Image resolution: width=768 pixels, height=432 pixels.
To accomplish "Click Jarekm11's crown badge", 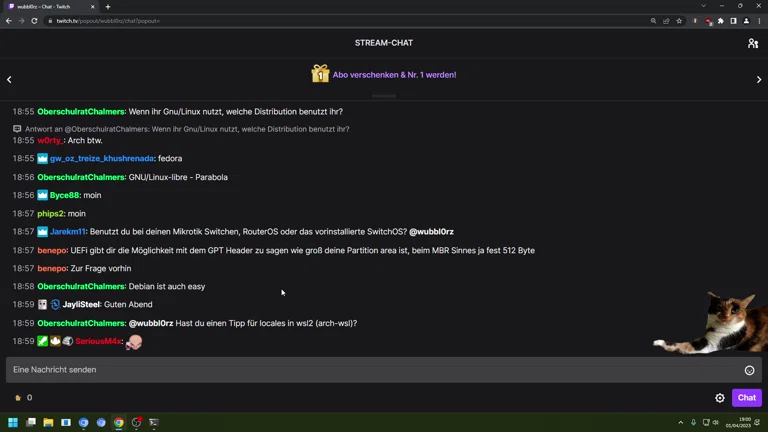I will 43,232.
